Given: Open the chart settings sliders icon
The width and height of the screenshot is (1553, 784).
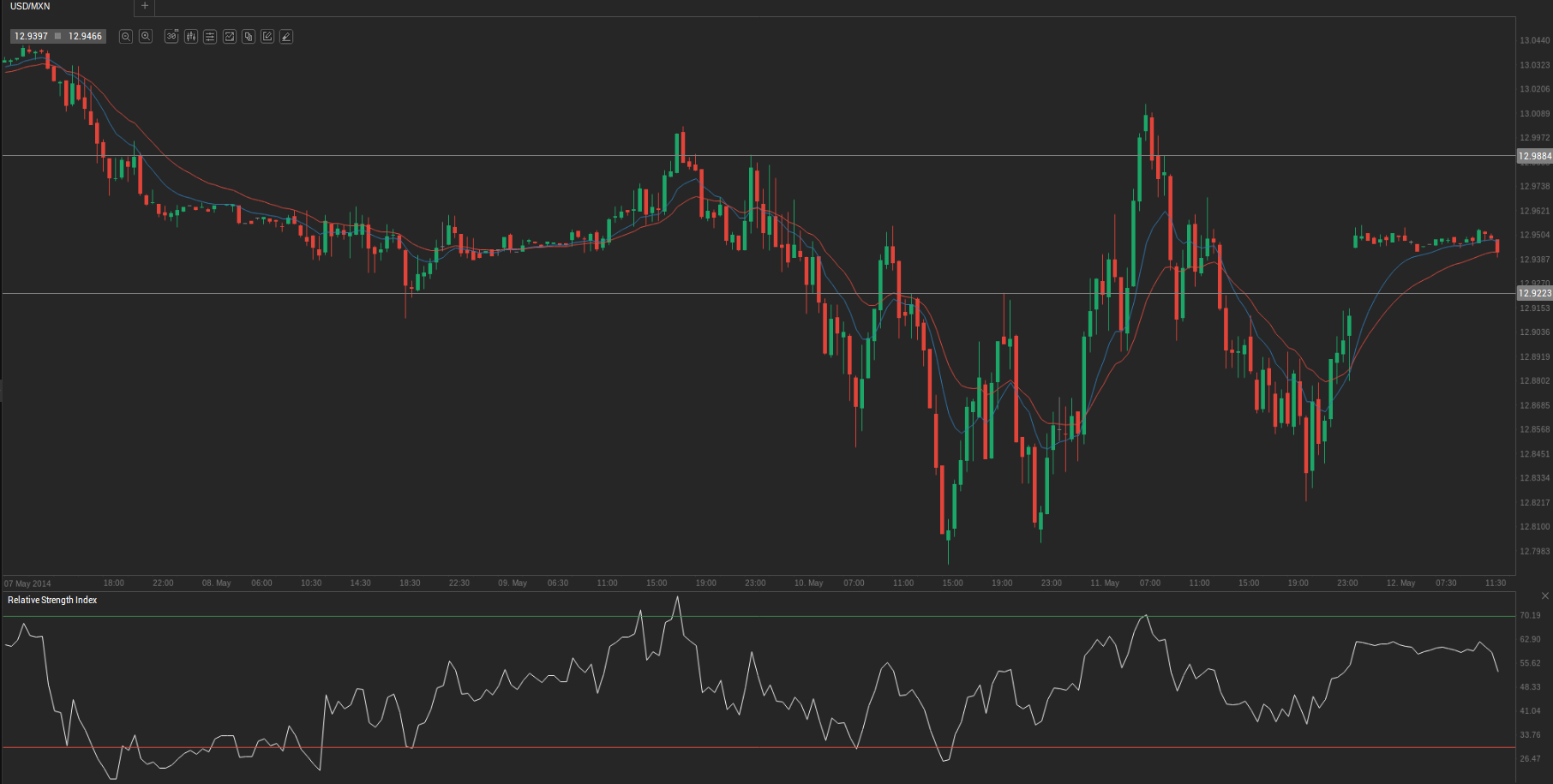Looking at the screenshot, I should point(210,37).
